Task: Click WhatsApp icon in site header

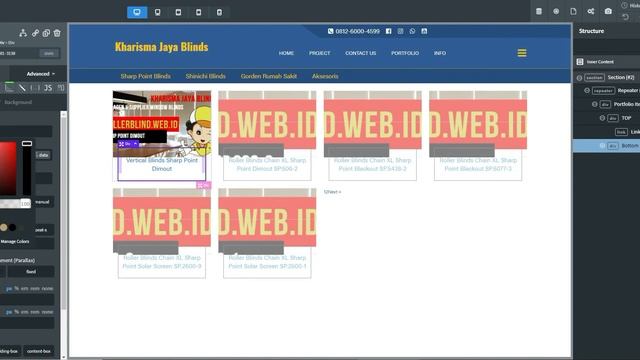Action: coord(412,31)
